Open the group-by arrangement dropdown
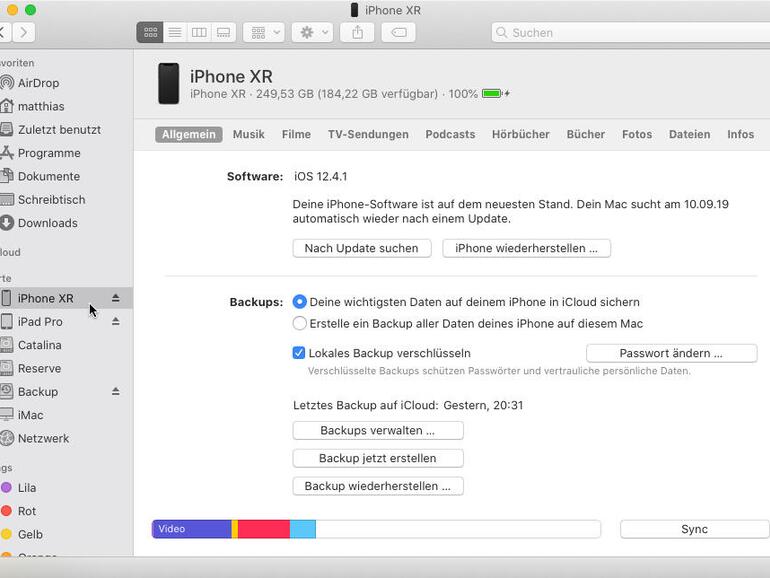The height and width of the screenshot is (578, 770). point(264,32)
